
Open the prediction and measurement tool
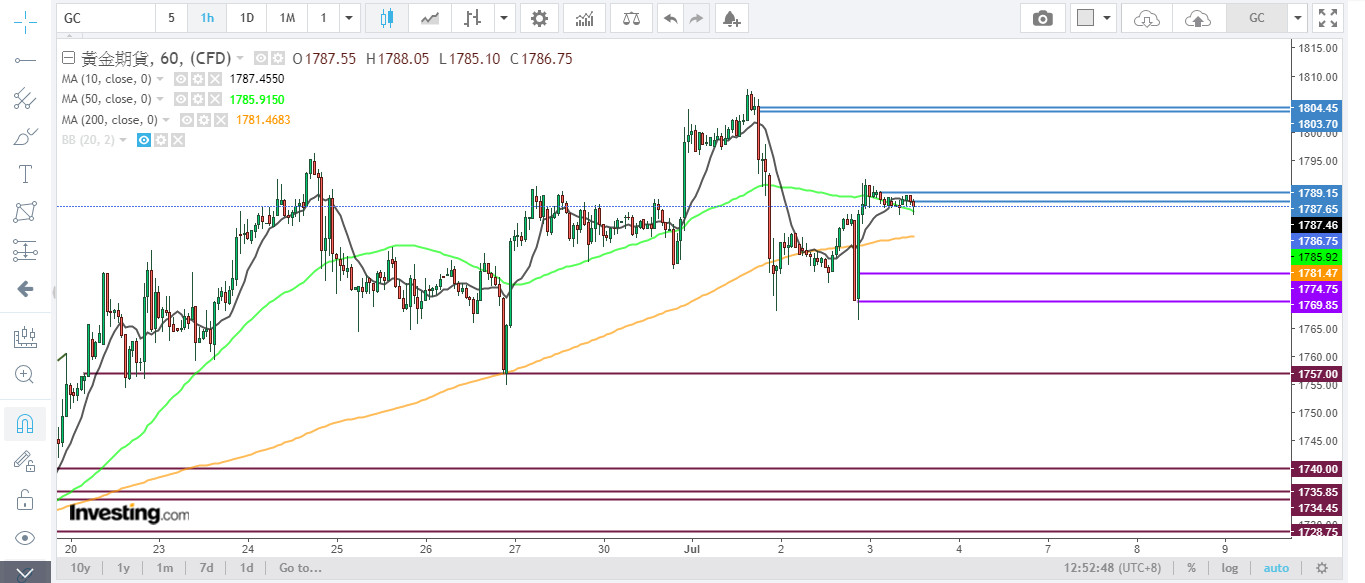pos(25,250)
